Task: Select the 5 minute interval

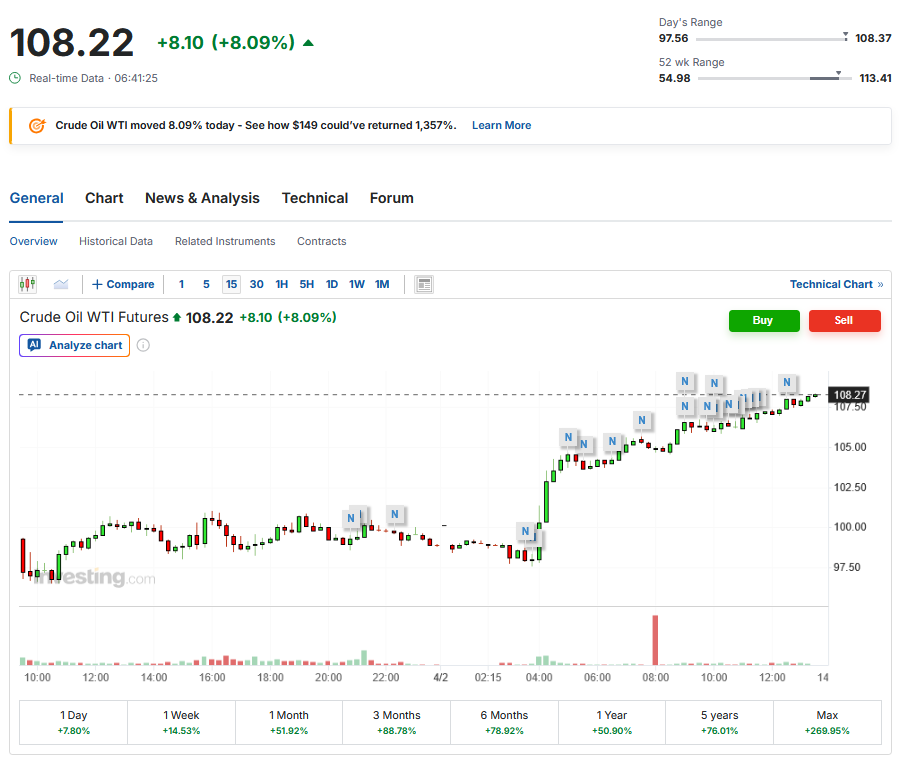Action: point(206,284)
